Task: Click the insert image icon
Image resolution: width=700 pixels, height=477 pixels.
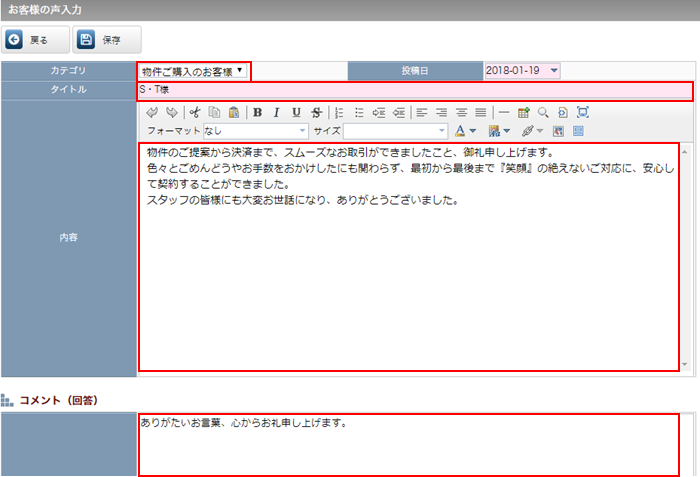Action: (558, 131)
